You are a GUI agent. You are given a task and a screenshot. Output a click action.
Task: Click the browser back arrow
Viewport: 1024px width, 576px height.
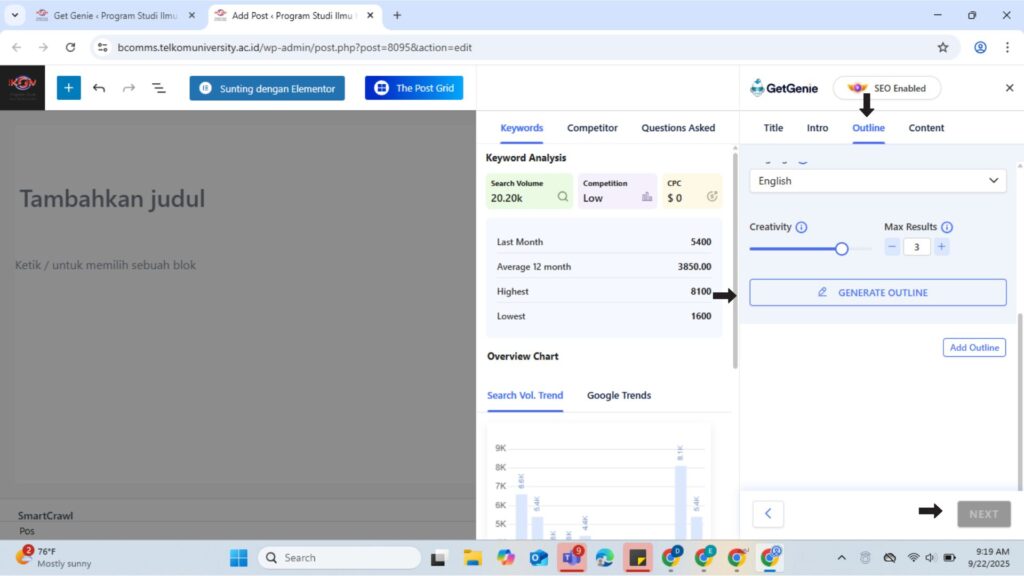(x=17, y=47)
